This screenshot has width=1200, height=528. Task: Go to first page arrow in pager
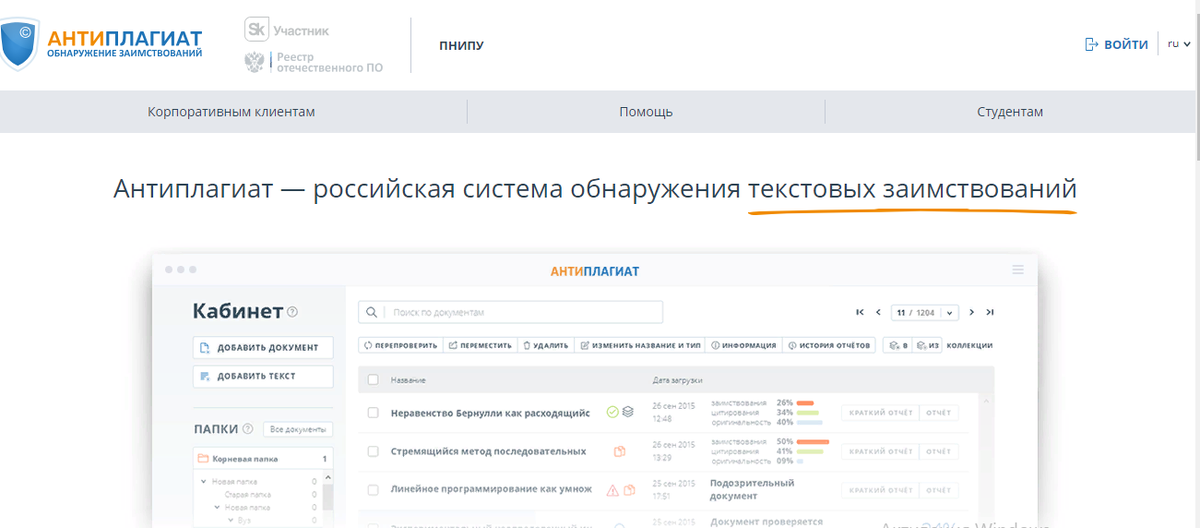[x=859, y=313]
